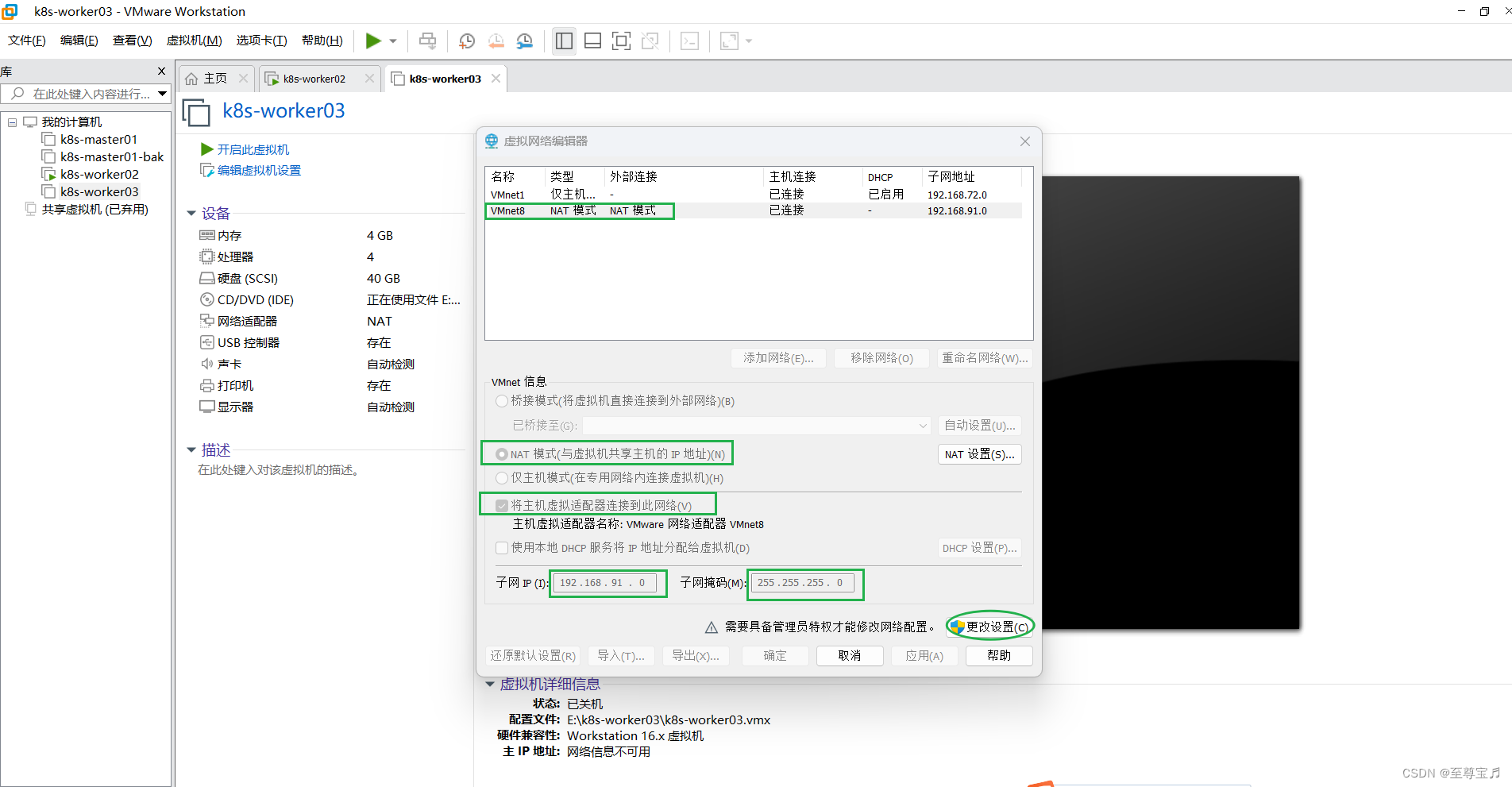
Task: Click the 取消 button
Action: [x=849, y=655]
